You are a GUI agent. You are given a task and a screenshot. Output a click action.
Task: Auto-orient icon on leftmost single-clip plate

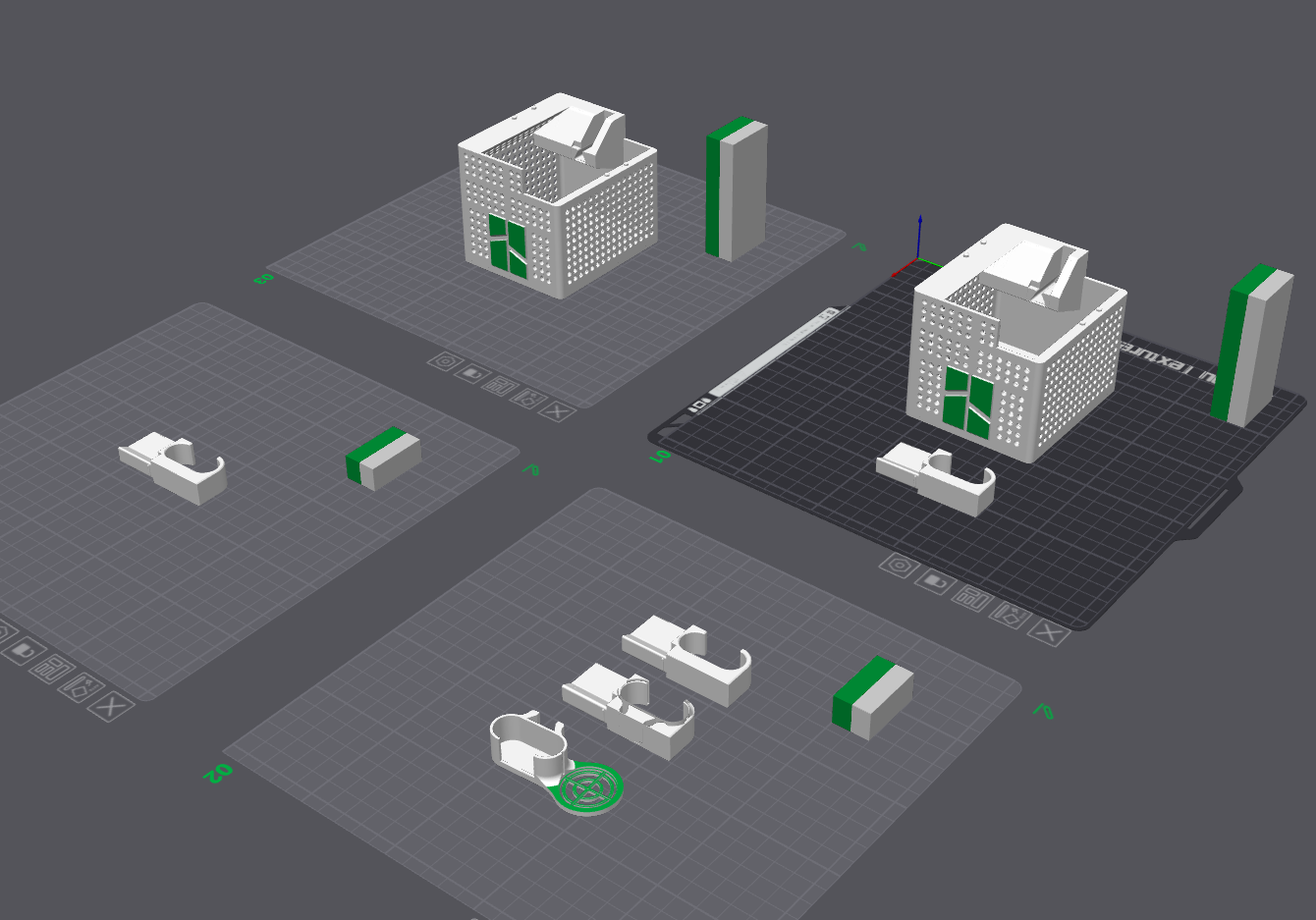click(81, 686)
